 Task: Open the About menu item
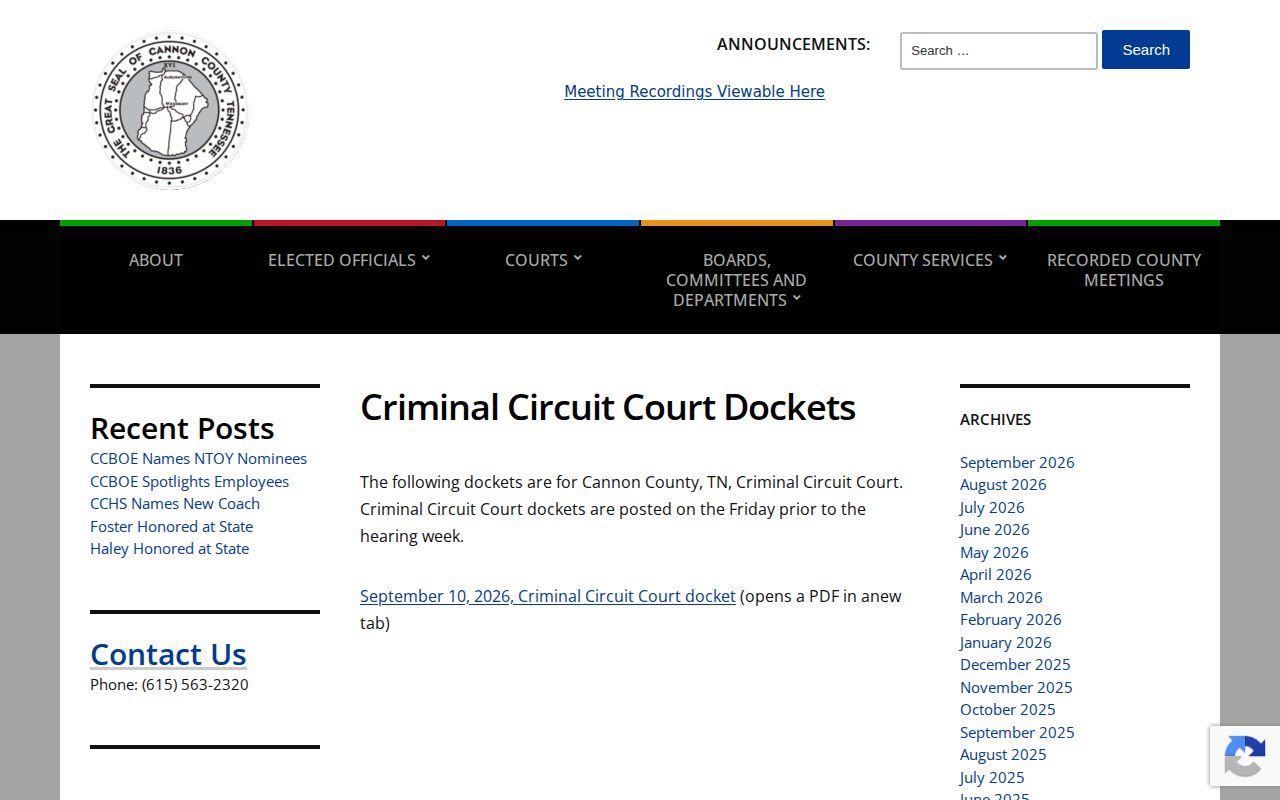click(156, 260)
